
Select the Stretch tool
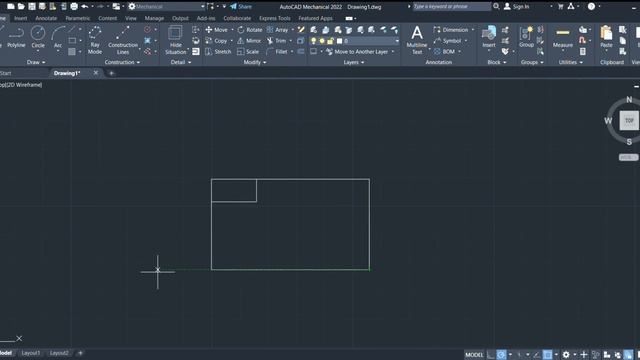click(x=218, y=52)
